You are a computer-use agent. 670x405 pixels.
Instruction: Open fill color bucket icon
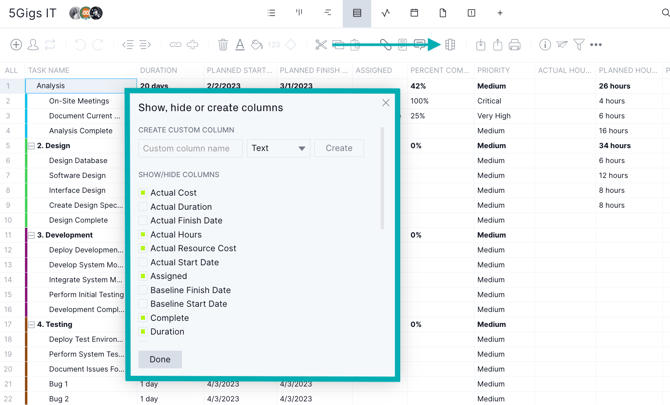(x=257, y=44)
